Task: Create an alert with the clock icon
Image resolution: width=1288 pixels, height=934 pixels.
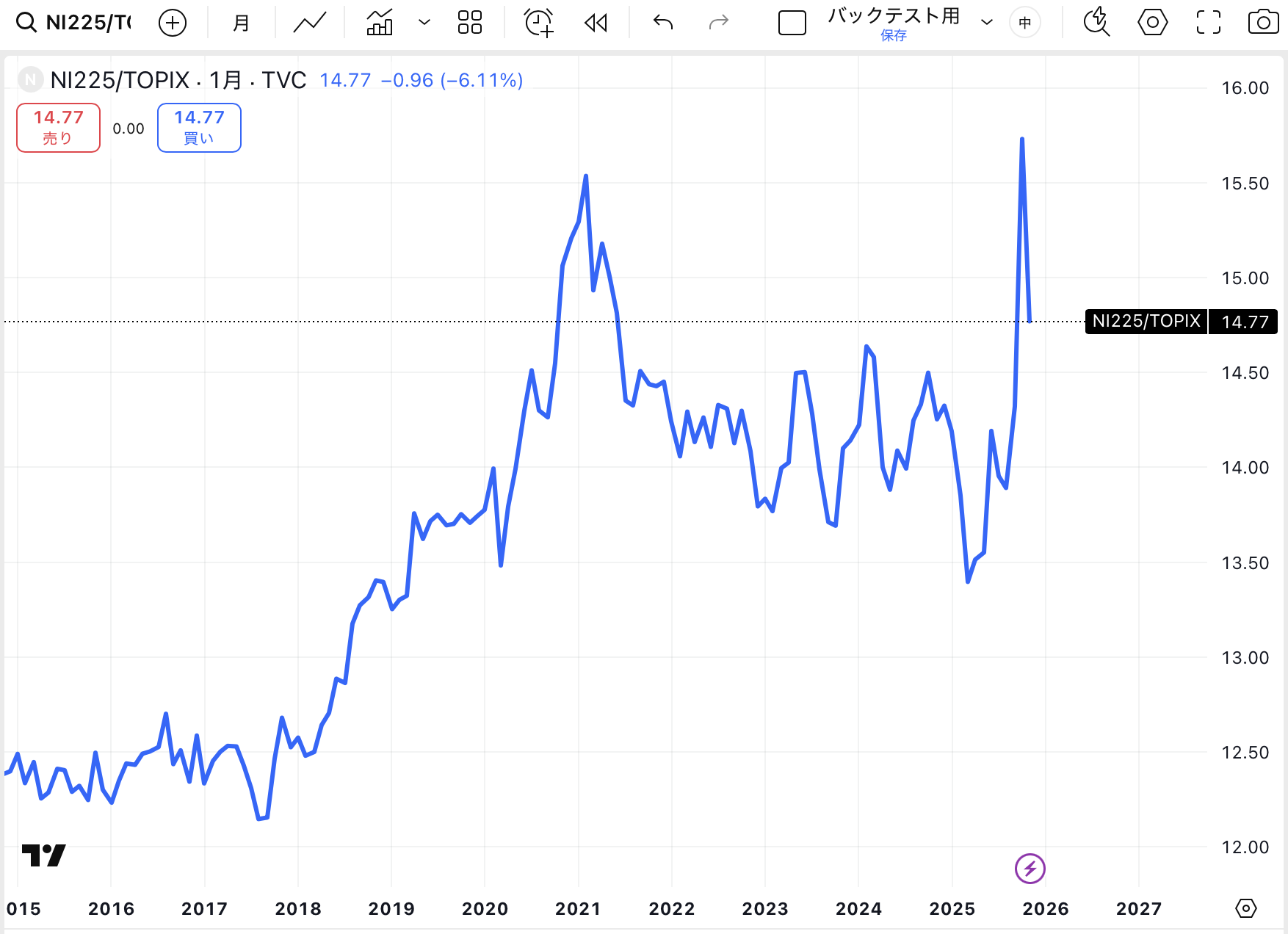Action: [538, 23]
